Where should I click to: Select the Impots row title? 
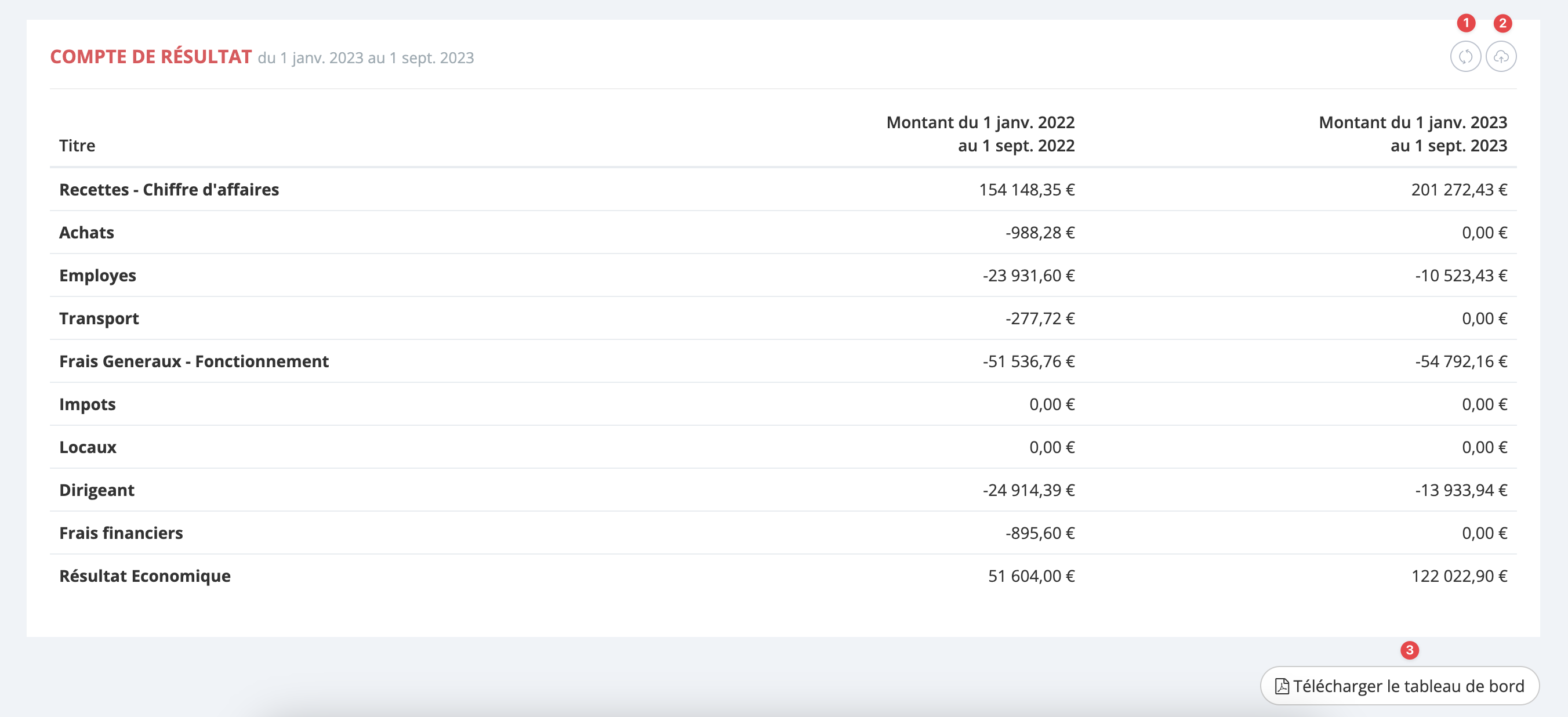[x=87, y=404]
